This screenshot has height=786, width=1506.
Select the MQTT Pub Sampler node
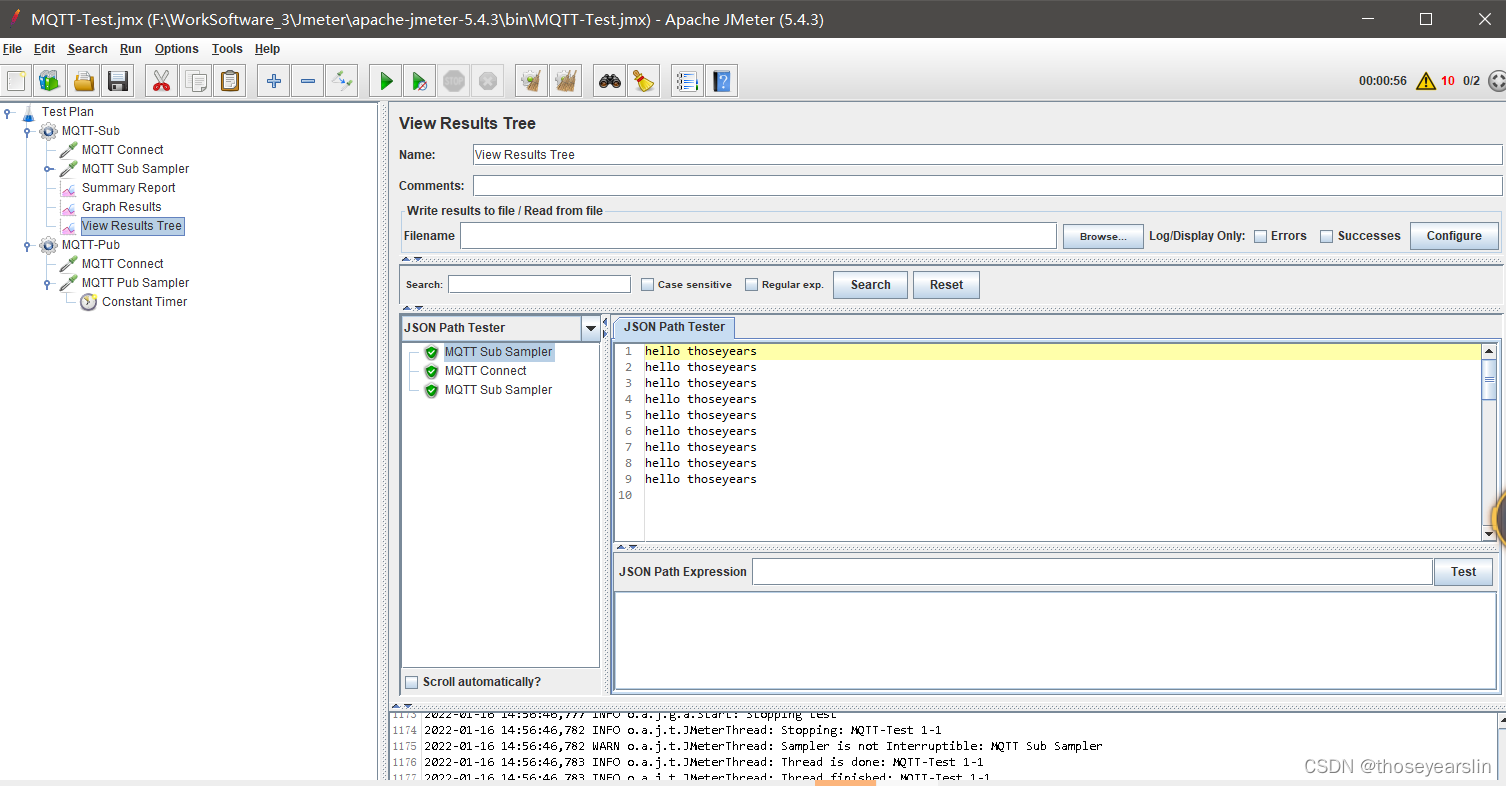pos(135,283)
